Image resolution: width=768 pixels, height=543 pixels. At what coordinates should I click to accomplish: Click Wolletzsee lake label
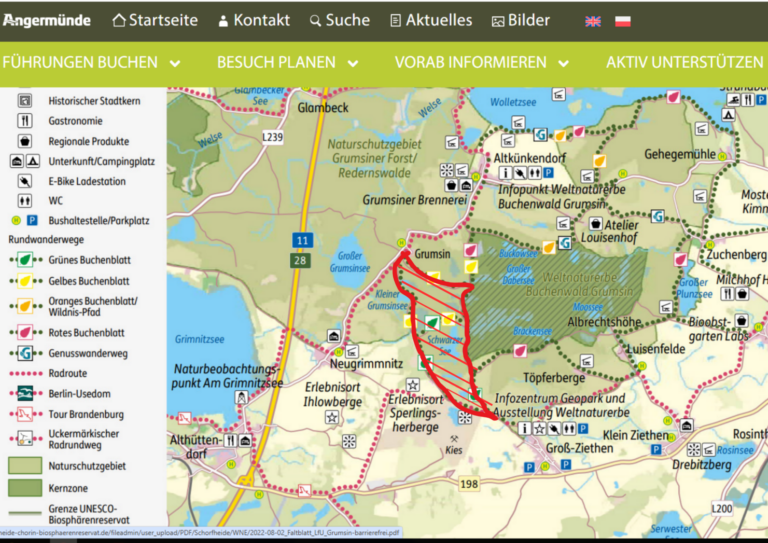[x=513, y=102]
